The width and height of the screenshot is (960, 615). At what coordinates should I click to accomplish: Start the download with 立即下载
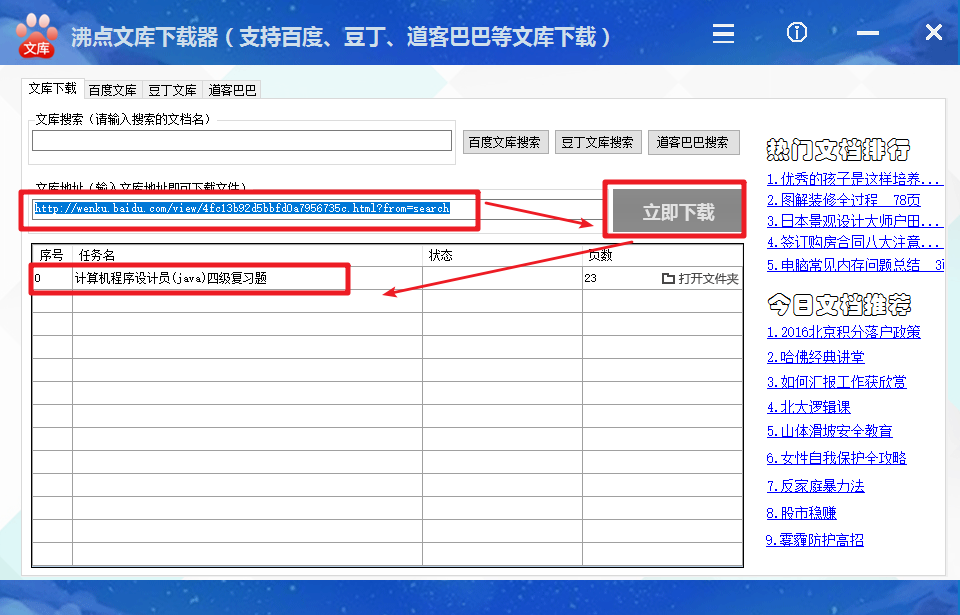click(x=678, y=211)
